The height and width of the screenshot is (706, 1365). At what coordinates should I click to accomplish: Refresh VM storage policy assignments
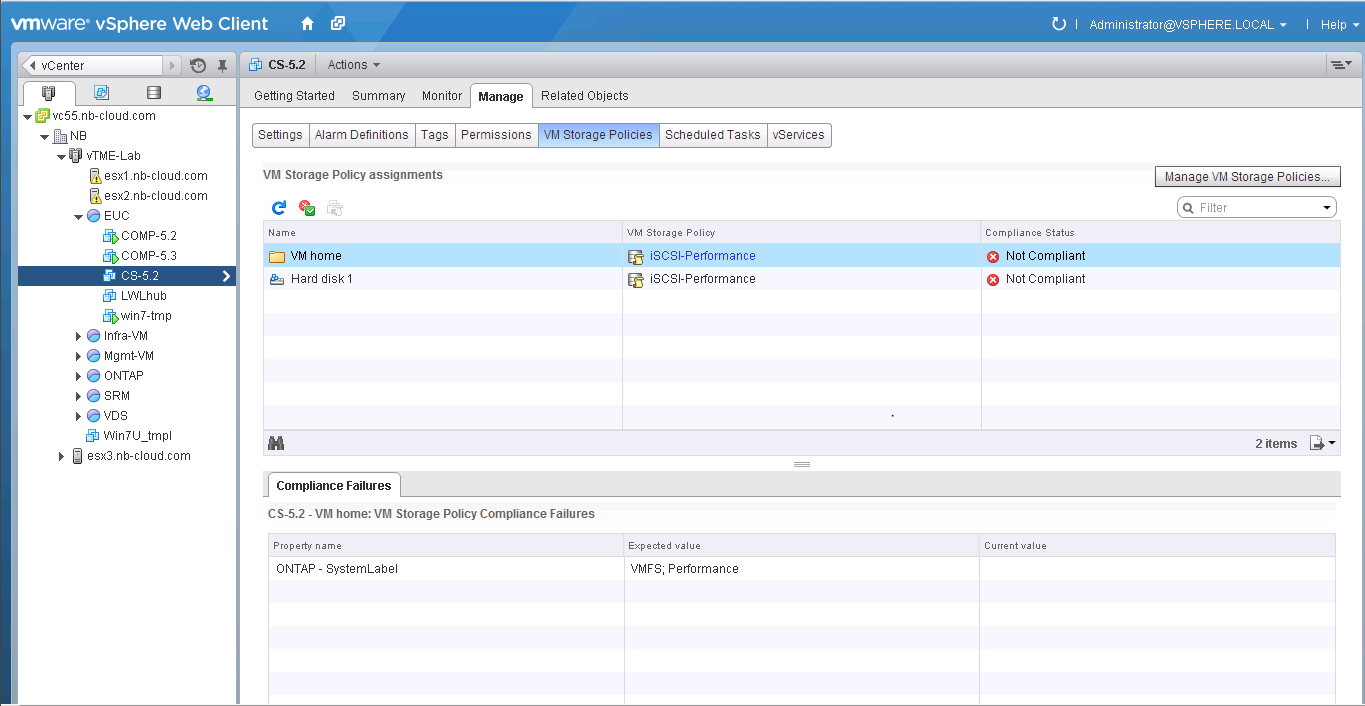click(x=279, y=207)
